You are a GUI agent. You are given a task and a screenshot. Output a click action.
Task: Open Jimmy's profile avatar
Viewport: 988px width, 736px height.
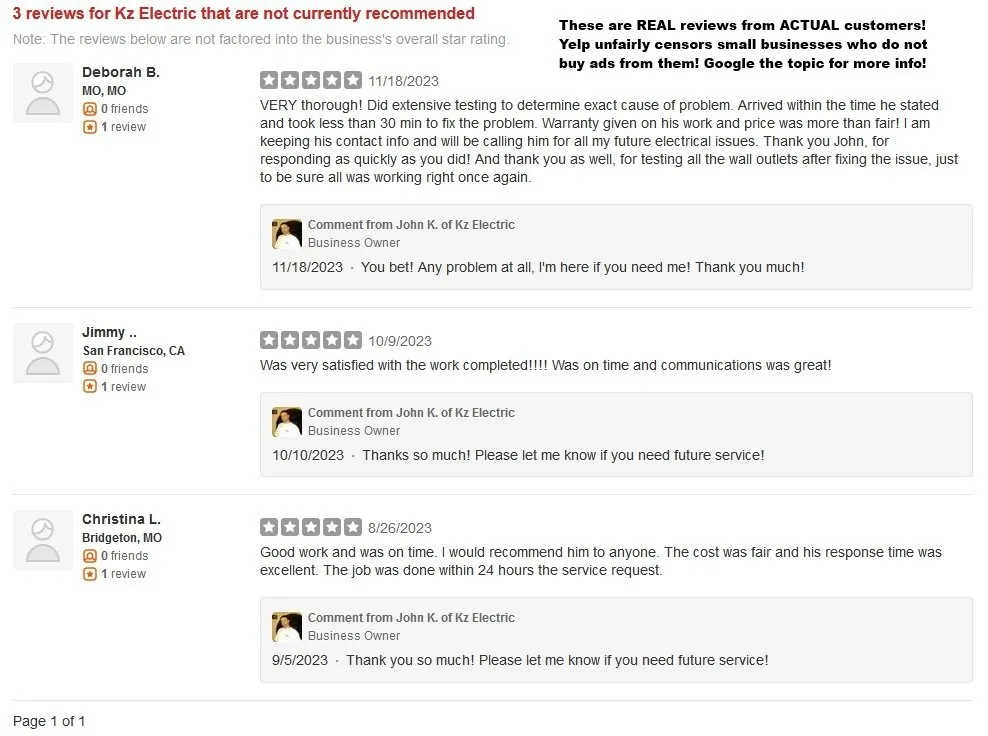tap(43, 353)
